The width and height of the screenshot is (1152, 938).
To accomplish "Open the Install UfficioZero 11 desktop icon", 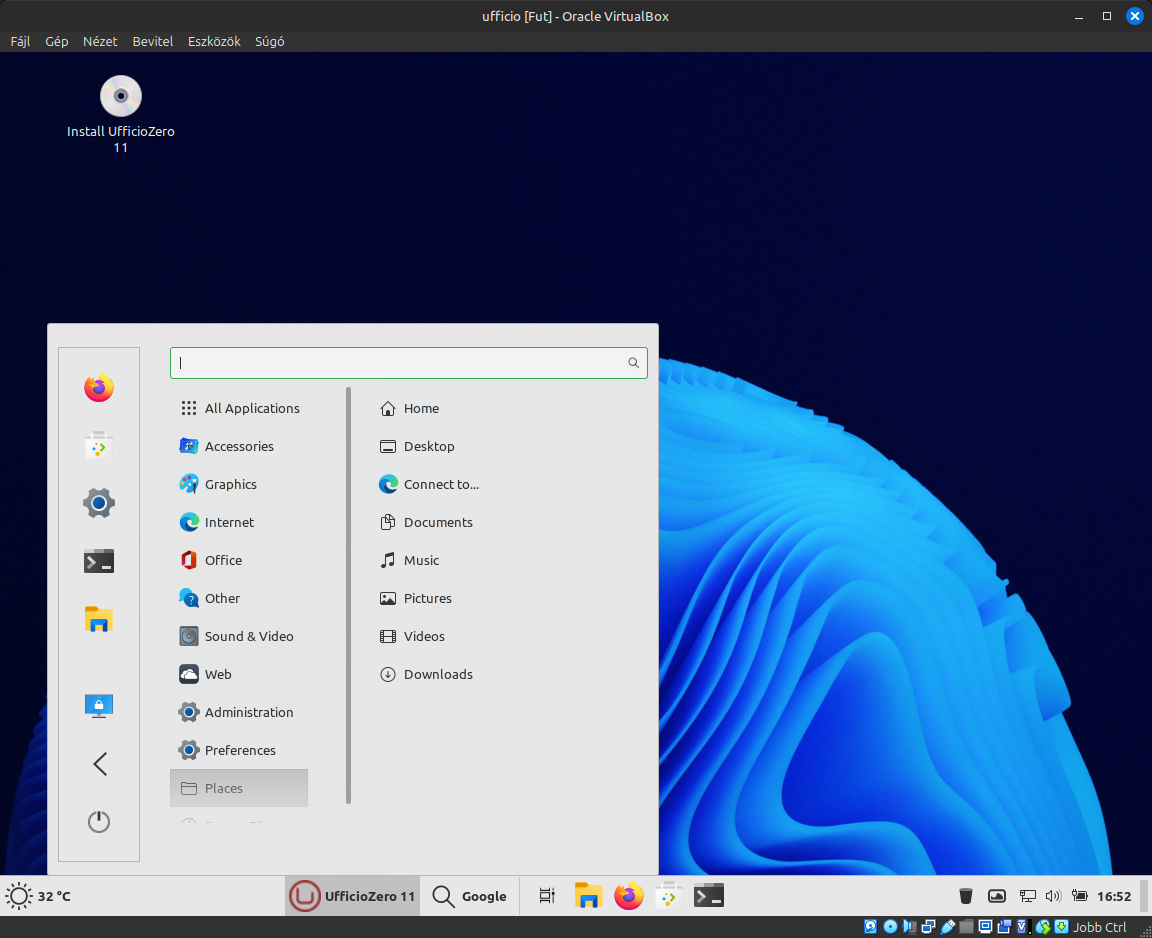I will coord(120,114).
